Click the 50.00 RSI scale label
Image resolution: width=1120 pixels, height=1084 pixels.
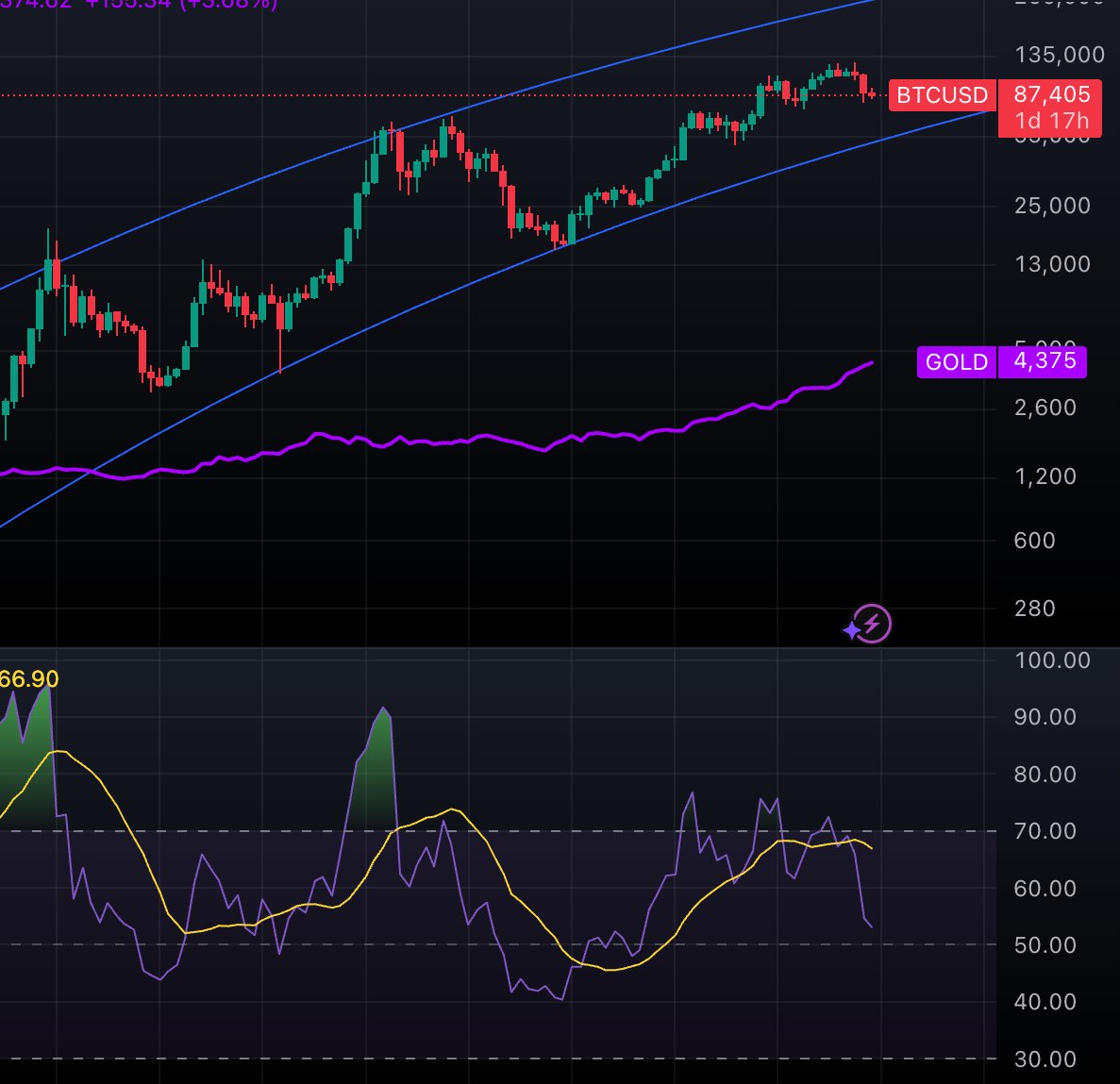pos(1045,945)
